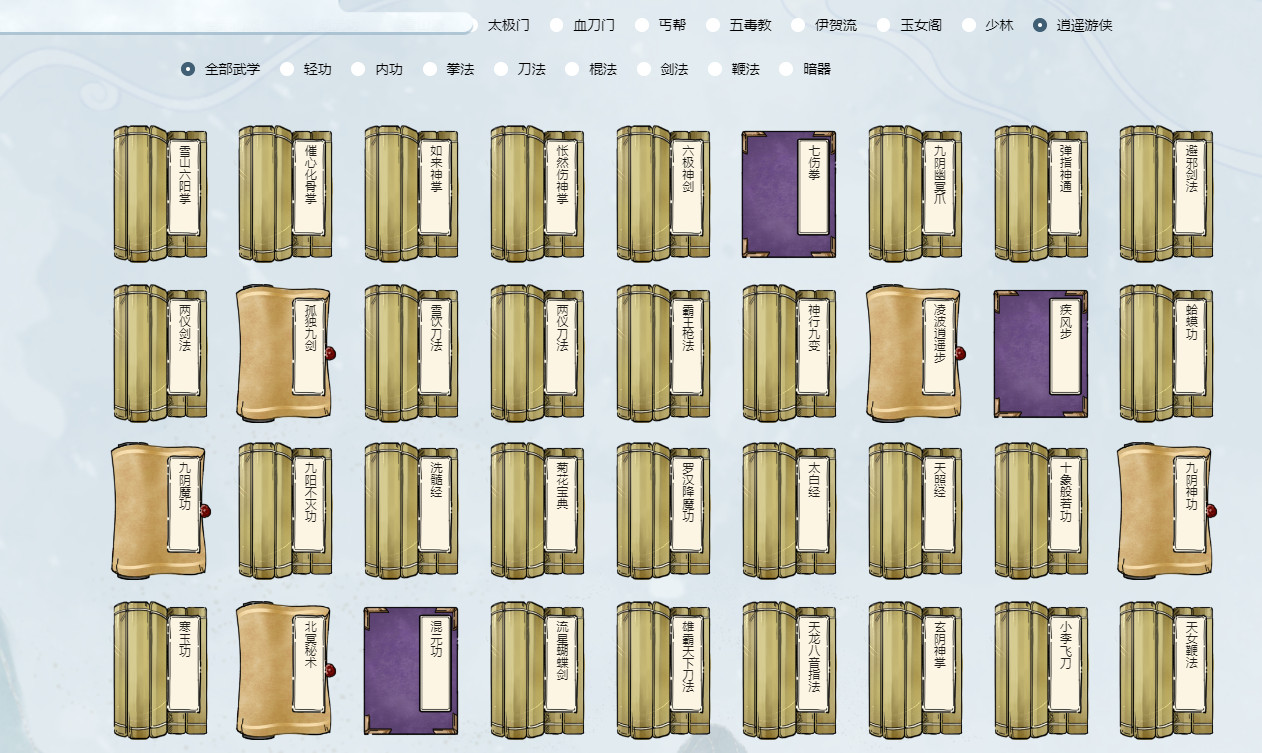
Task: Choose the 拳法 type filter
Action: [x=448, y=69]
